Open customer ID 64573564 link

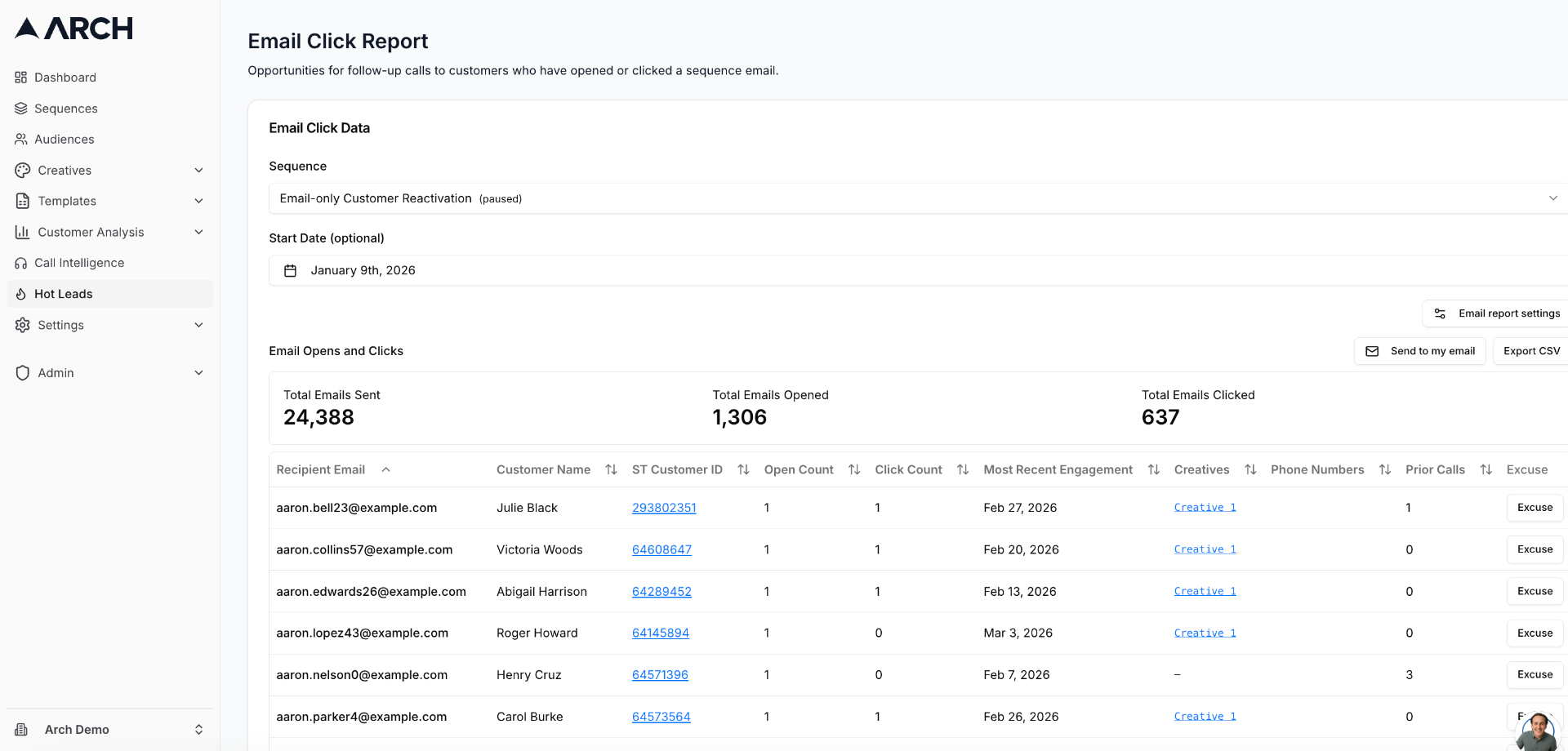(661, 717)
